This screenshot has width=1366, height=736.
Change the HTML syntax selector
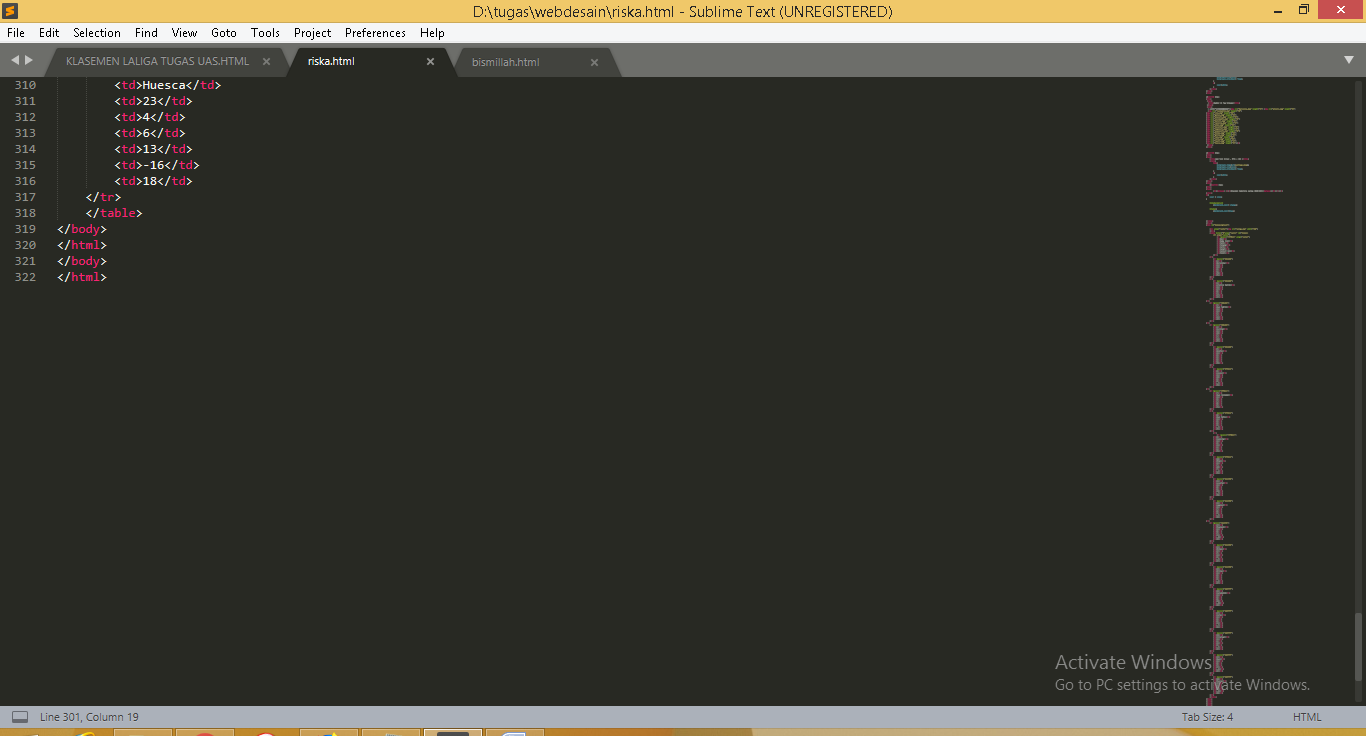click(1306, 717)
